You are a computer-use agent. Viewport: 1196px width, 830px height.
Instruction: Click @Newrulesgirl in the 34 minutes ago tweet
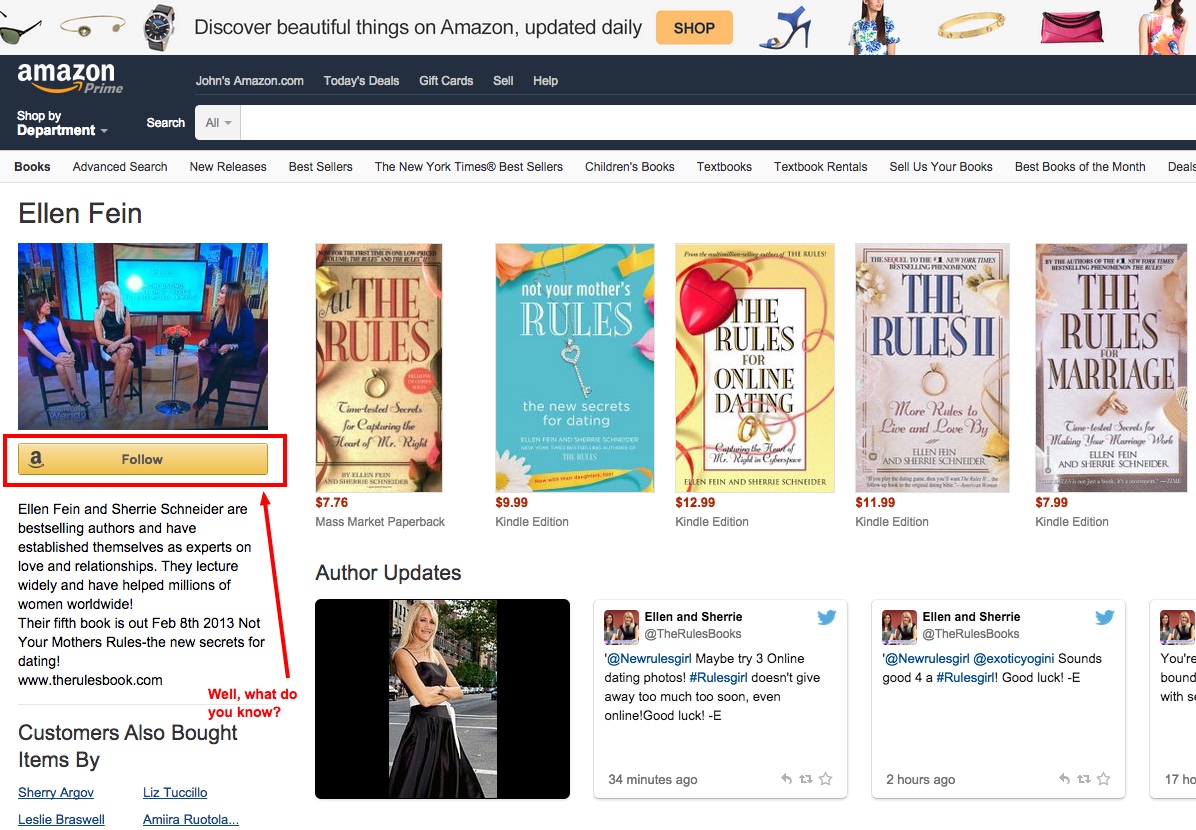649,658
